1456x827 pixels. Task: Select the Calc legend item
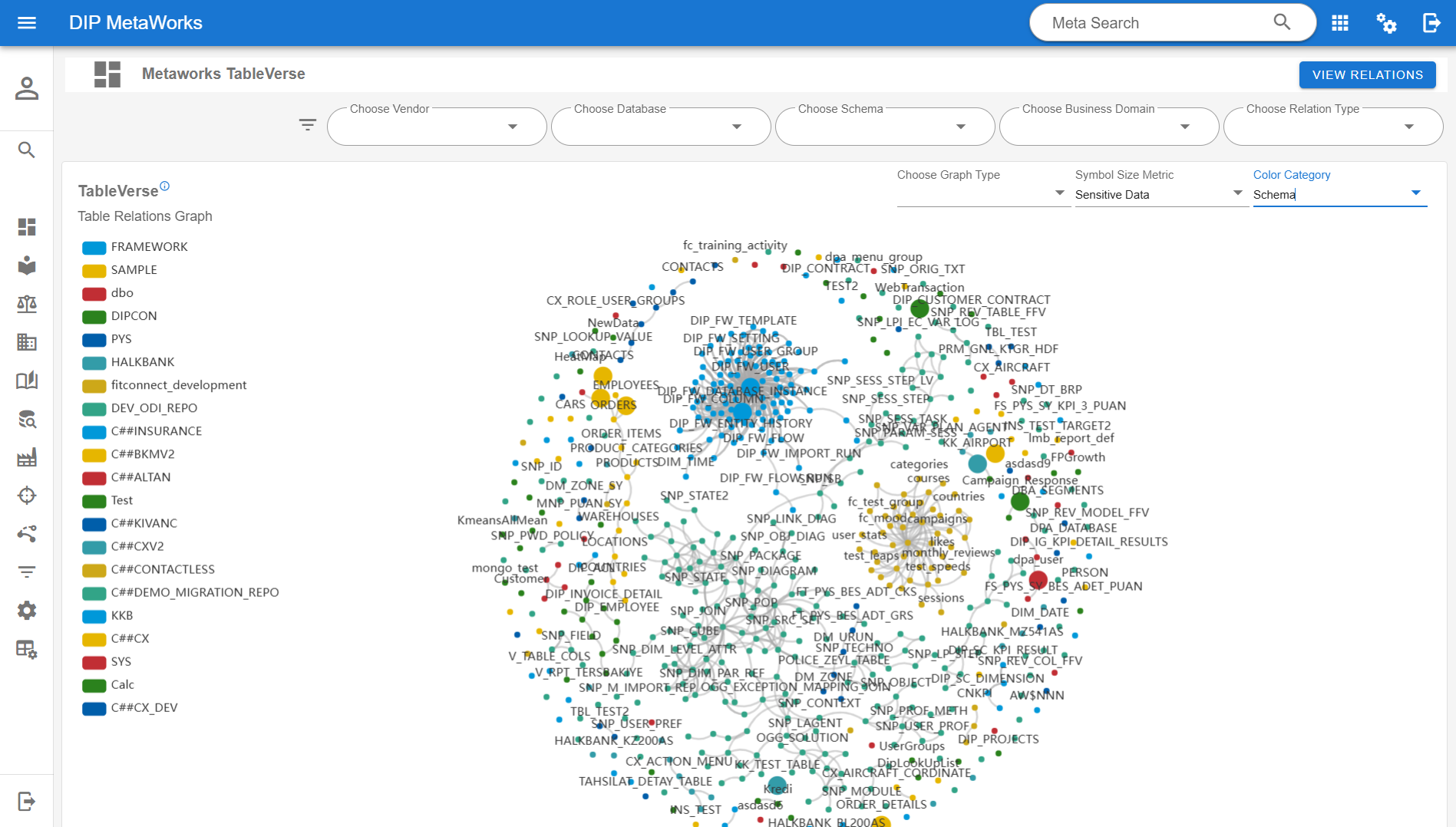click(x=108, y=684)
